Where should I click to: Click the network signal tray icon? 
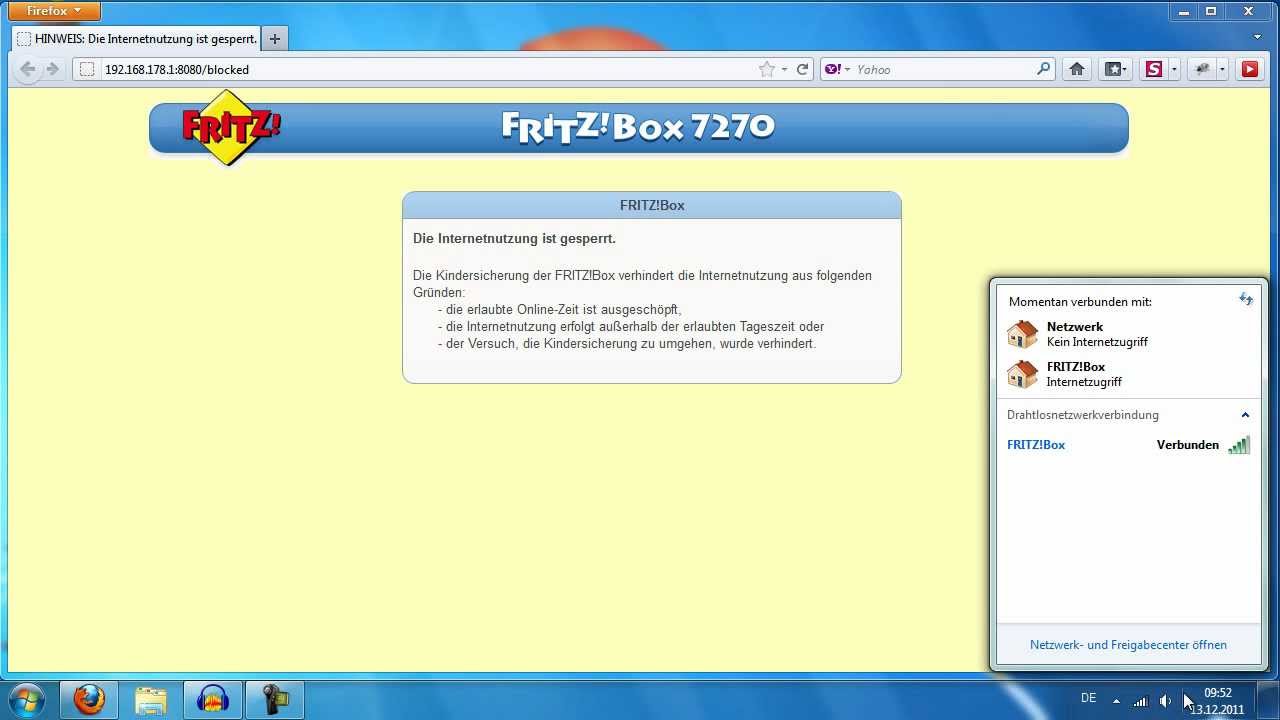(x=1141, y=700)
